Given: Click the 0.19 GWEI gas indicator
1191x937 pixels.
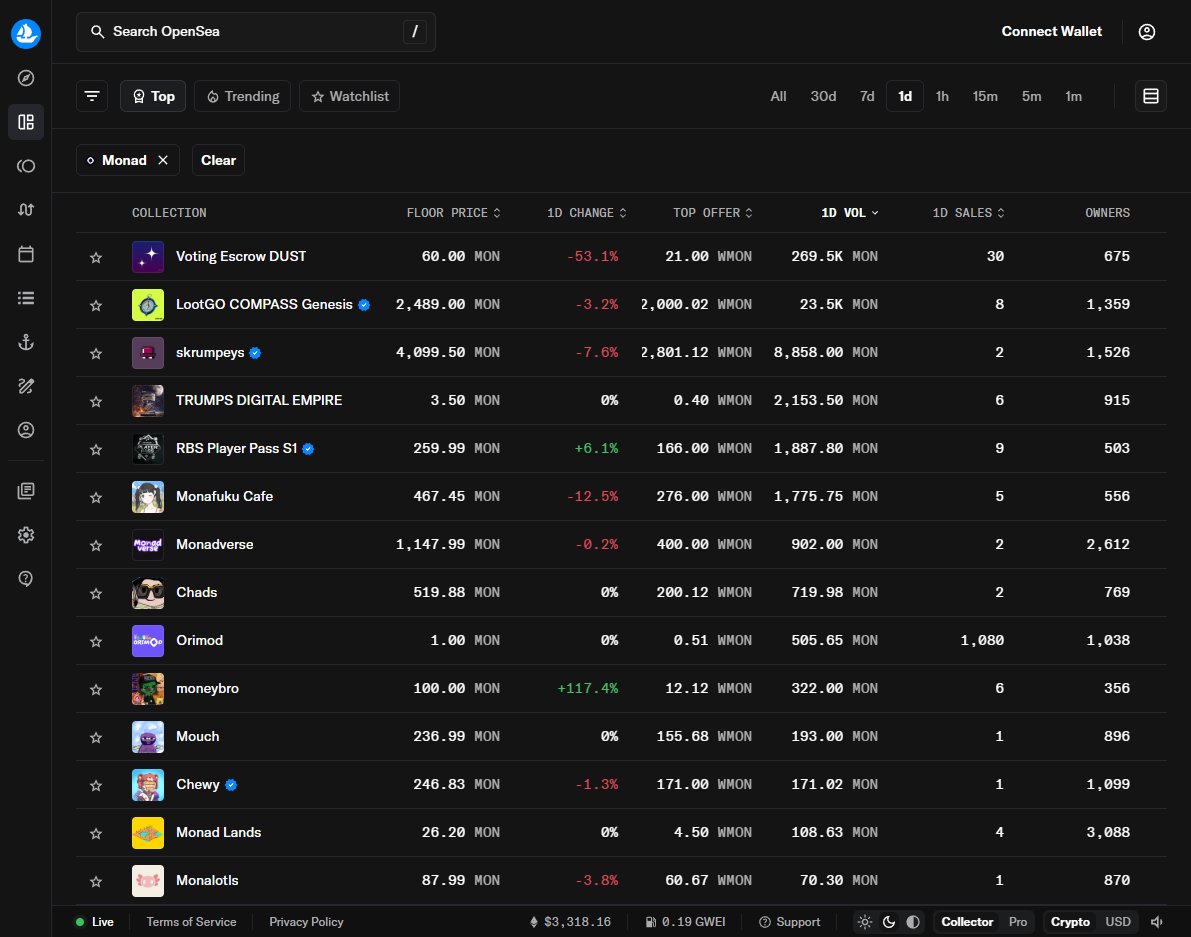Looking at the screenshot, I should point(685,922).
